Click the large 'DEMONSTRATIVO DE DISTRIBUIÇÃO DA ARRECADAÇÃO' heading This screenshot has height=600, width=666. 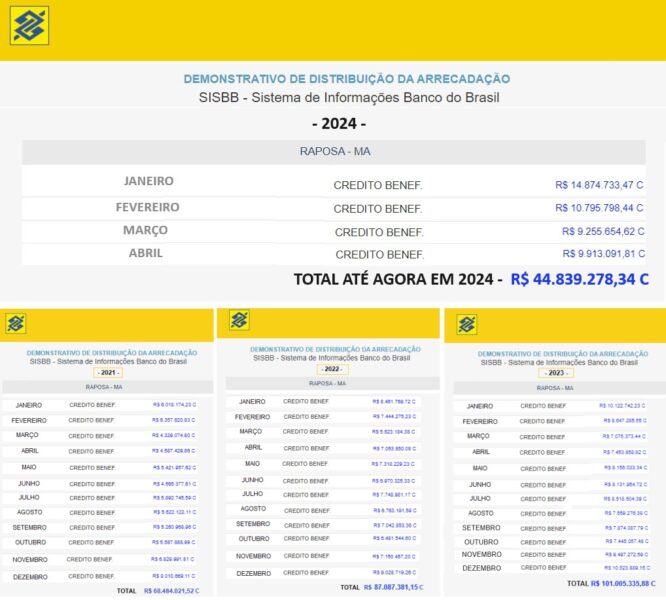click(347, 79)
